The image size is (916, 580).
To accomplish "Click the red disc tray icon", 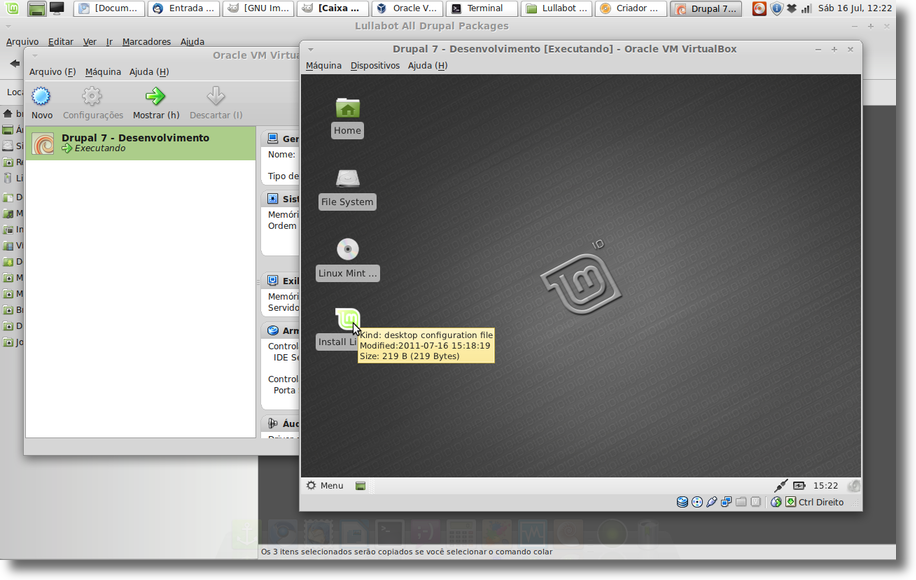I will 759,8.
